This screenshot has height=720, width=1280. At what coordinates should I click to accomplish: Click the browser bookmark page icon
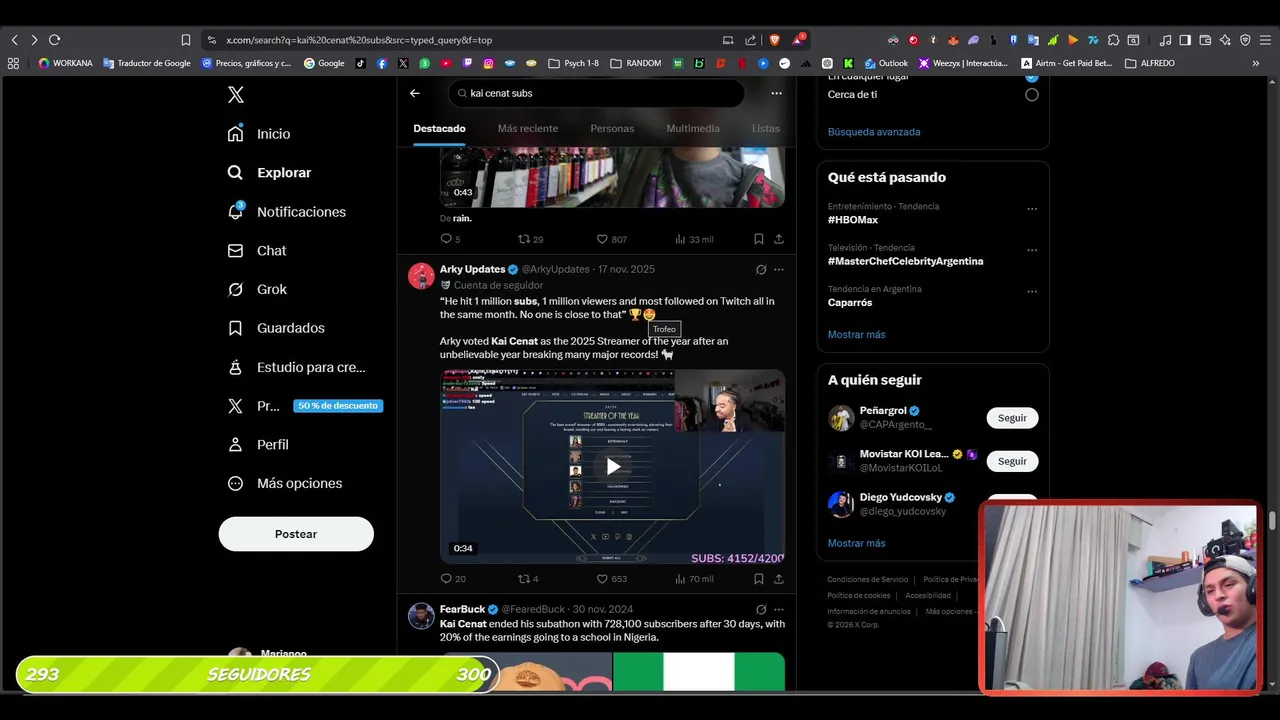[x=186, y=40]
